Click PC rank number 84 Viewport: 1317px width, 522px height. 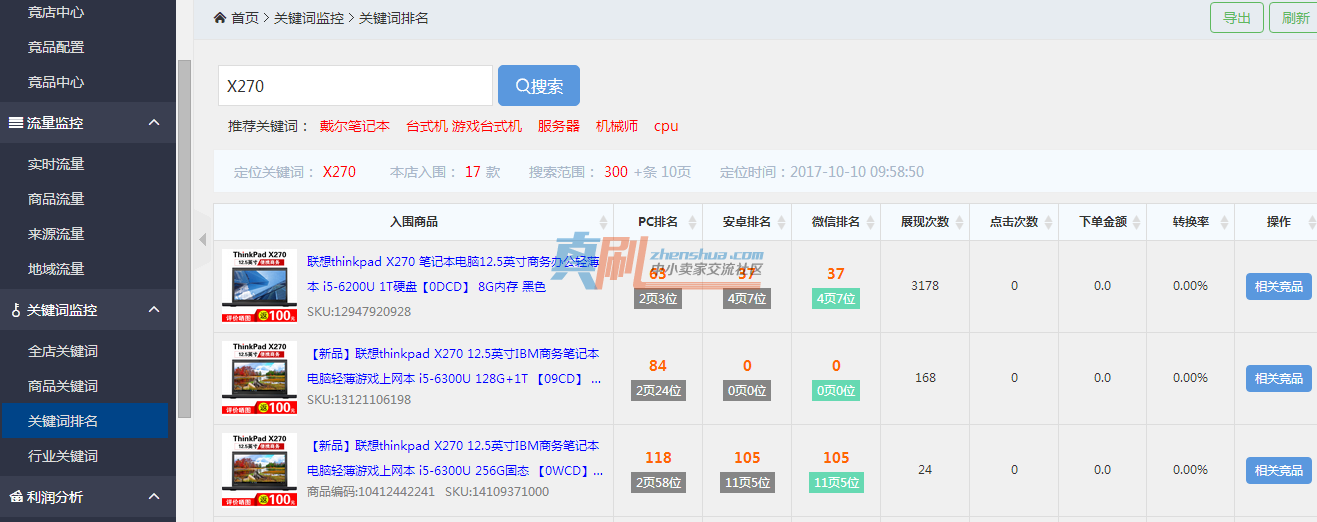tap(658, 366)
